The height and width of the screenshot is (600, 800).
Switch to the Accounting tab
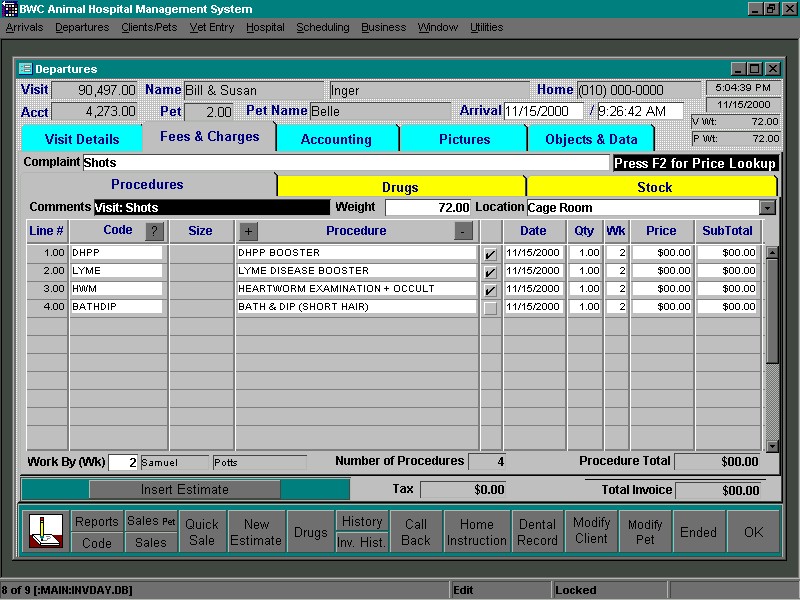[336, 139]
